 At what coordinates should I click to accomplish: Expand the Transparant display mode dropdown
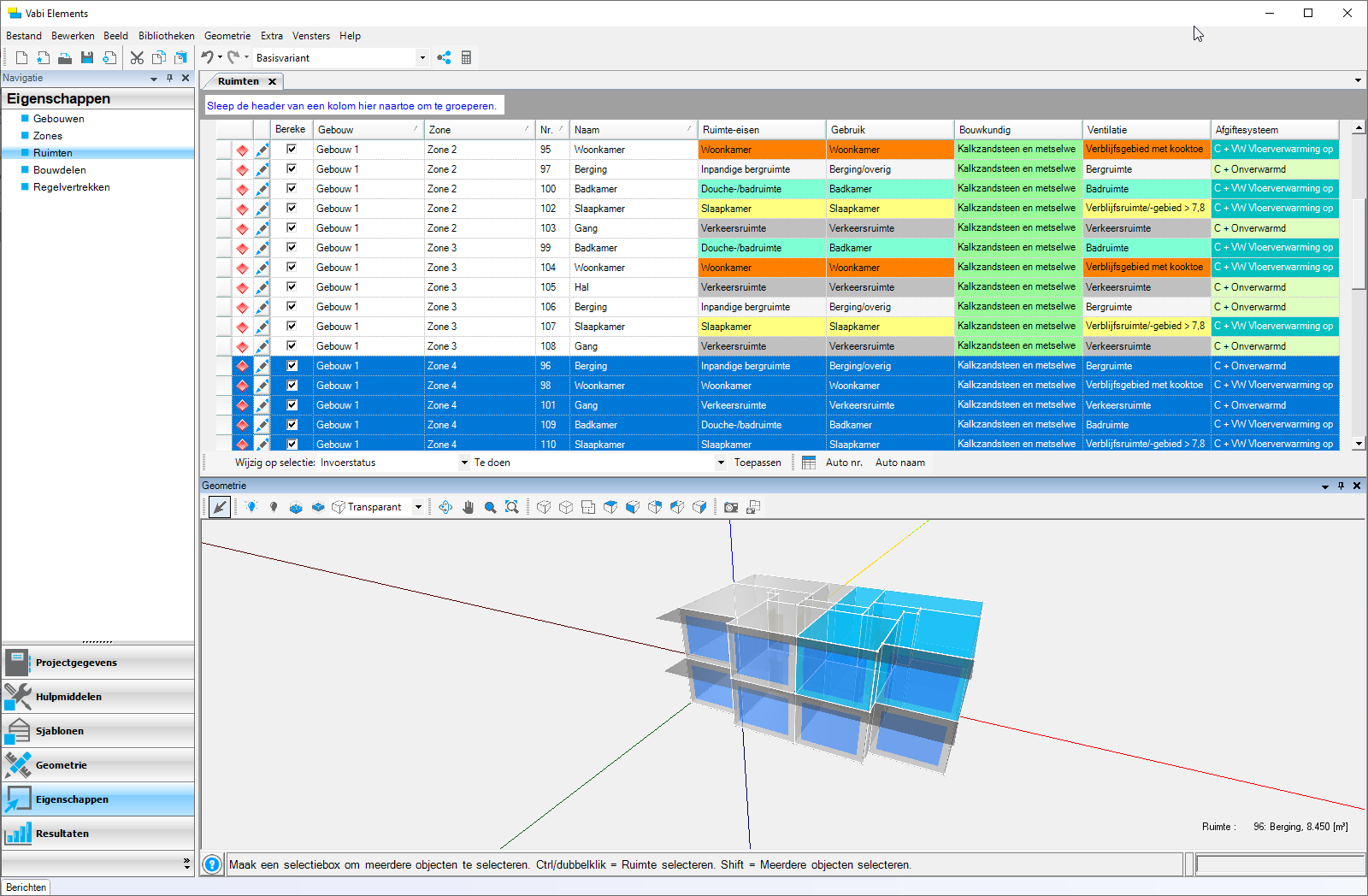pyautogui.click(x=418, y=507)
